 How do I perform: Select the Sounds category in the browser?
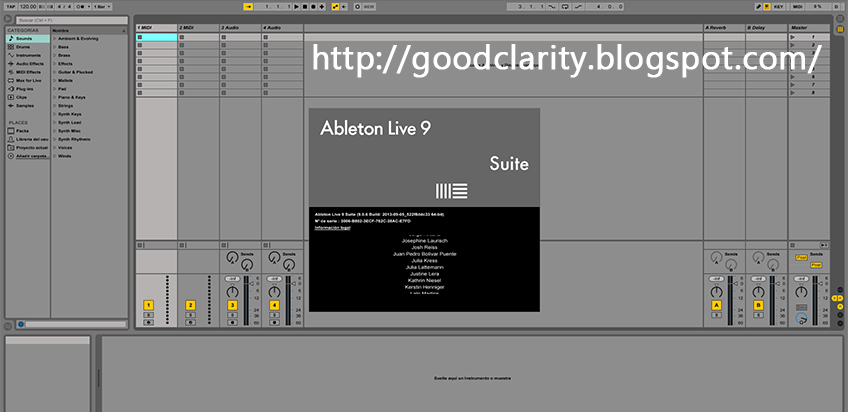click(28, 39)
